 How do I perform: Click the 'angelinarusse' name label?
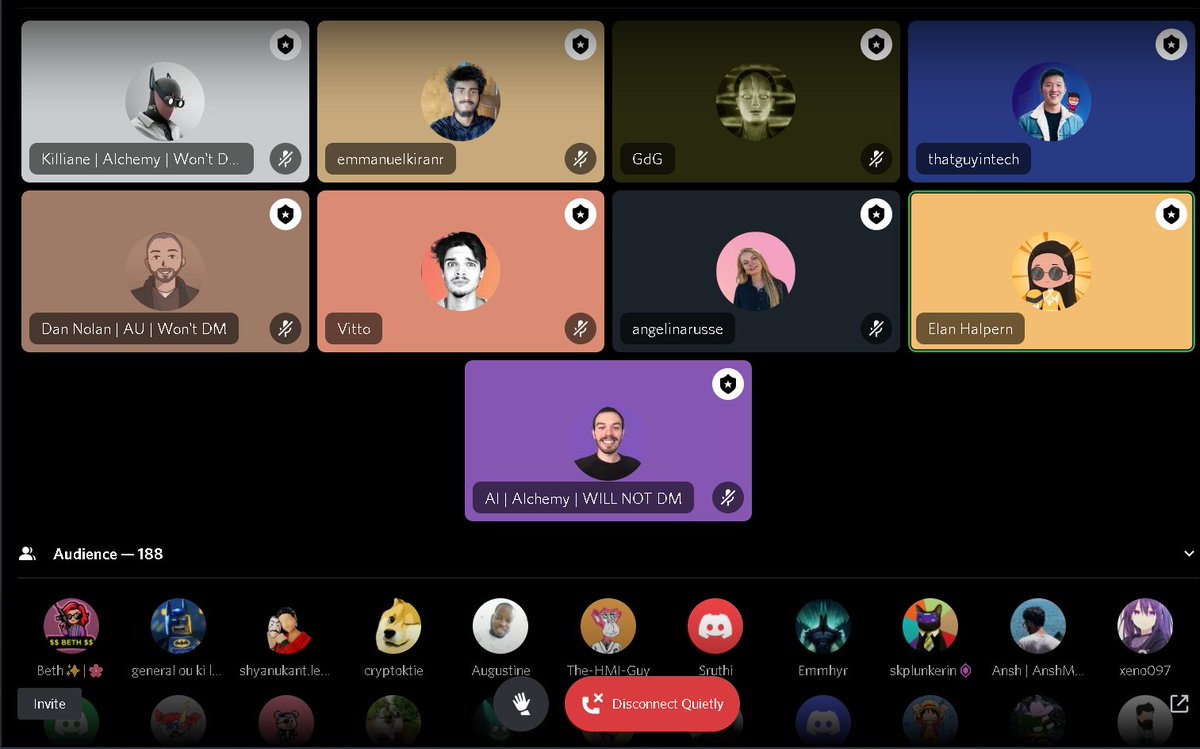pos(677,328)
